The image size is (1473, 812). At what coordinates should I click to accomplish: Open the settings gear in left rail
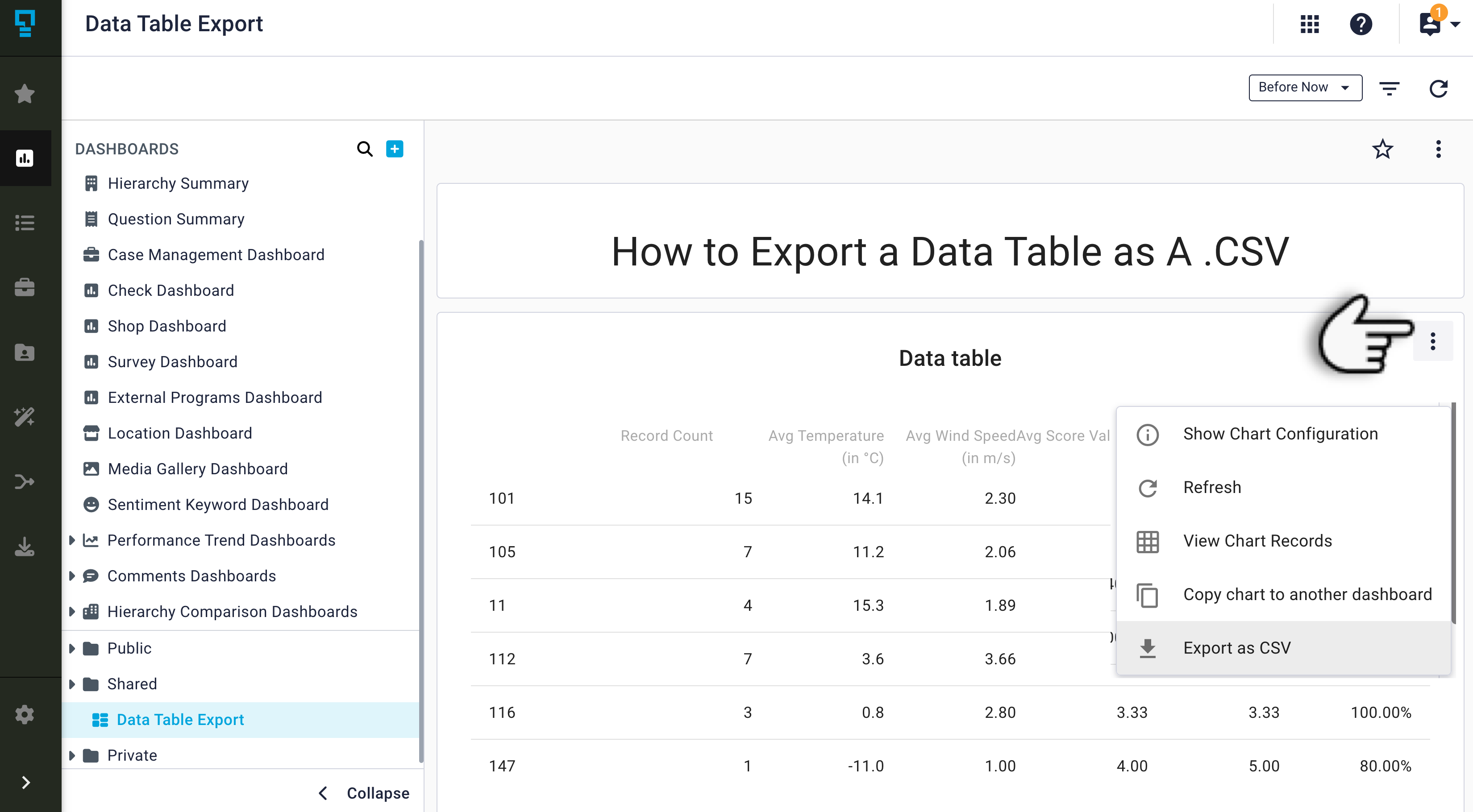click(x=25, y=714)
